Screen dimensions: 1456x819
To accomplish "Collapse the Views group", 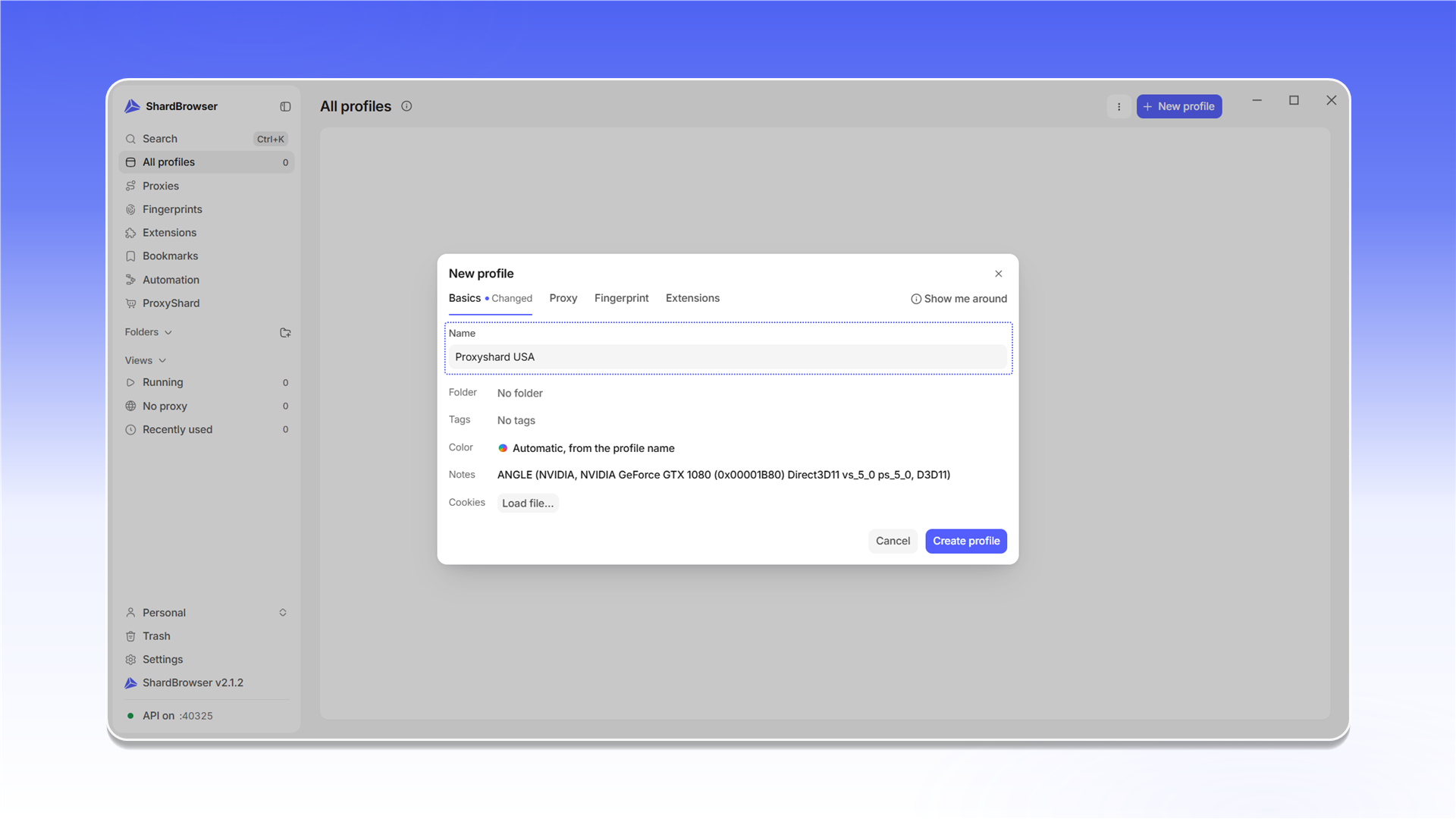I will pyautogui.click(x=146, y=360).
